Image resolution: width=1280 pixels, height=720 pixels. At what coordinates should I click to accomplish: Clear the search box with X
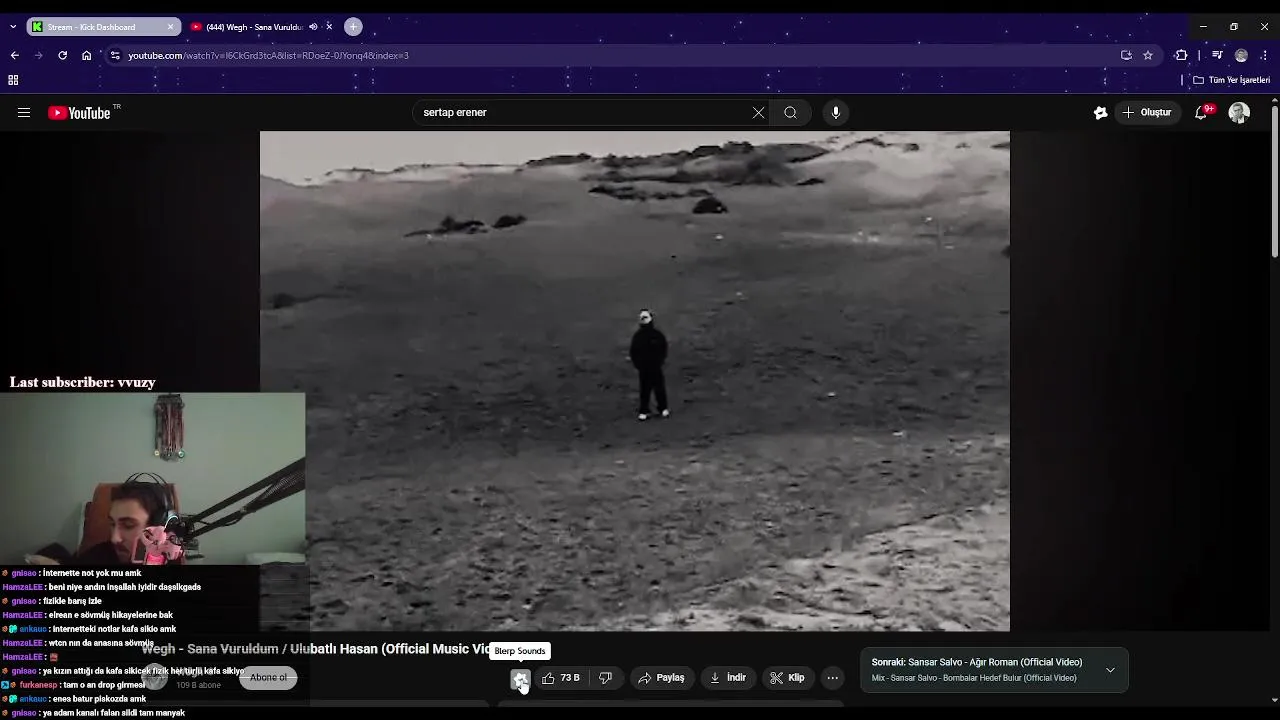point(758,113)
